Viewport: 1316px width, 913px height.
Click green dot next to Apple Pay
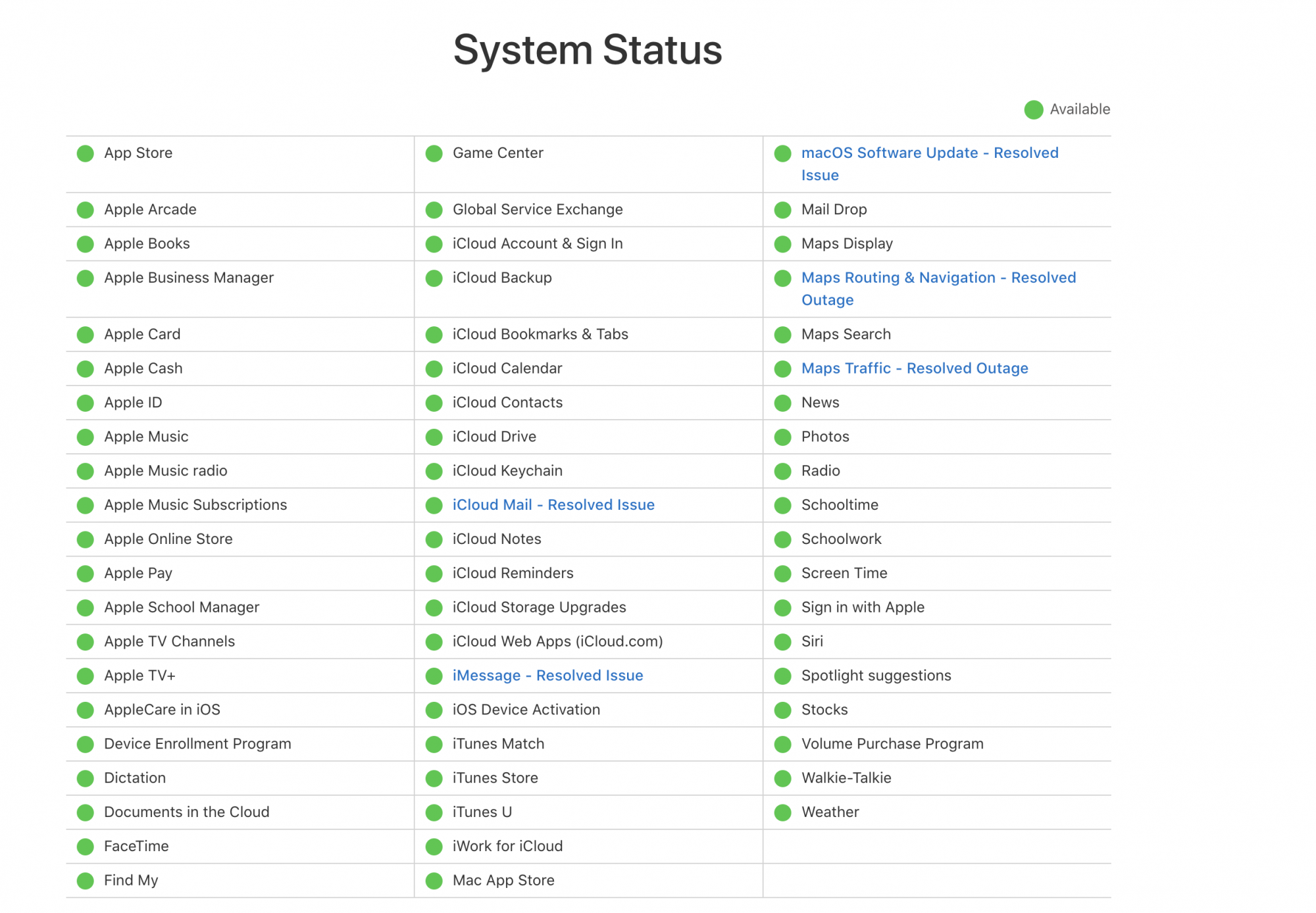tap(86, 574)
